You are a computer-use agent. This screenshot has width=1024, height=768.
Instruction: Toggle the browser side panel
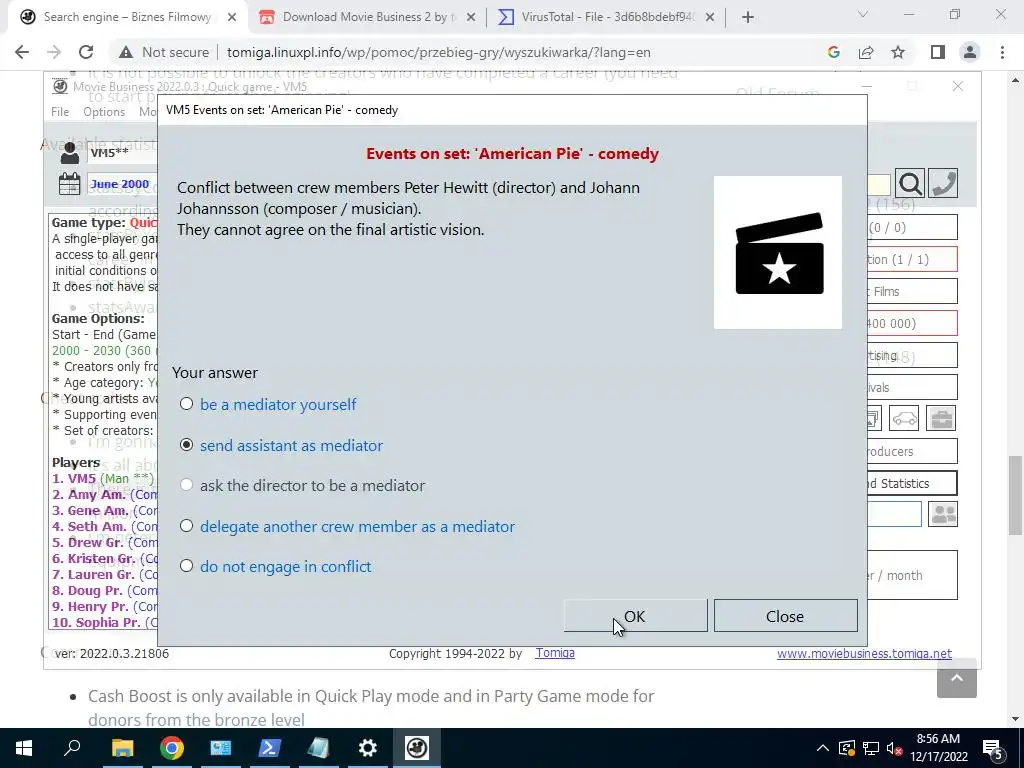coord(938,52)
